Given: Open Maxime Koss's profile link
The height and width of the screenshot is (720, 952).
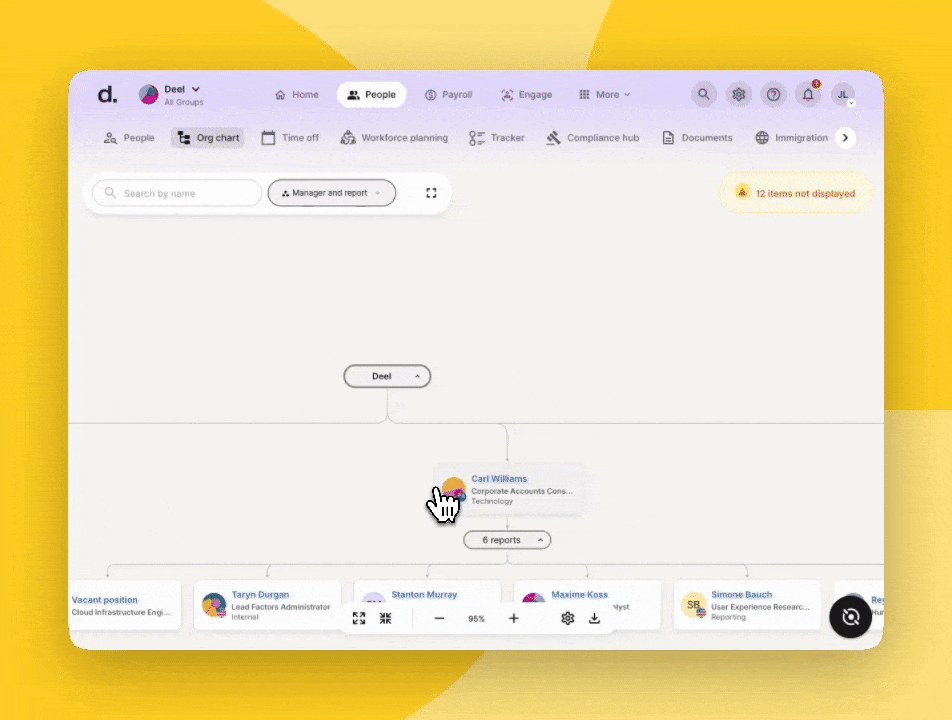Looking at the screenshot, I should pos(579,594).
